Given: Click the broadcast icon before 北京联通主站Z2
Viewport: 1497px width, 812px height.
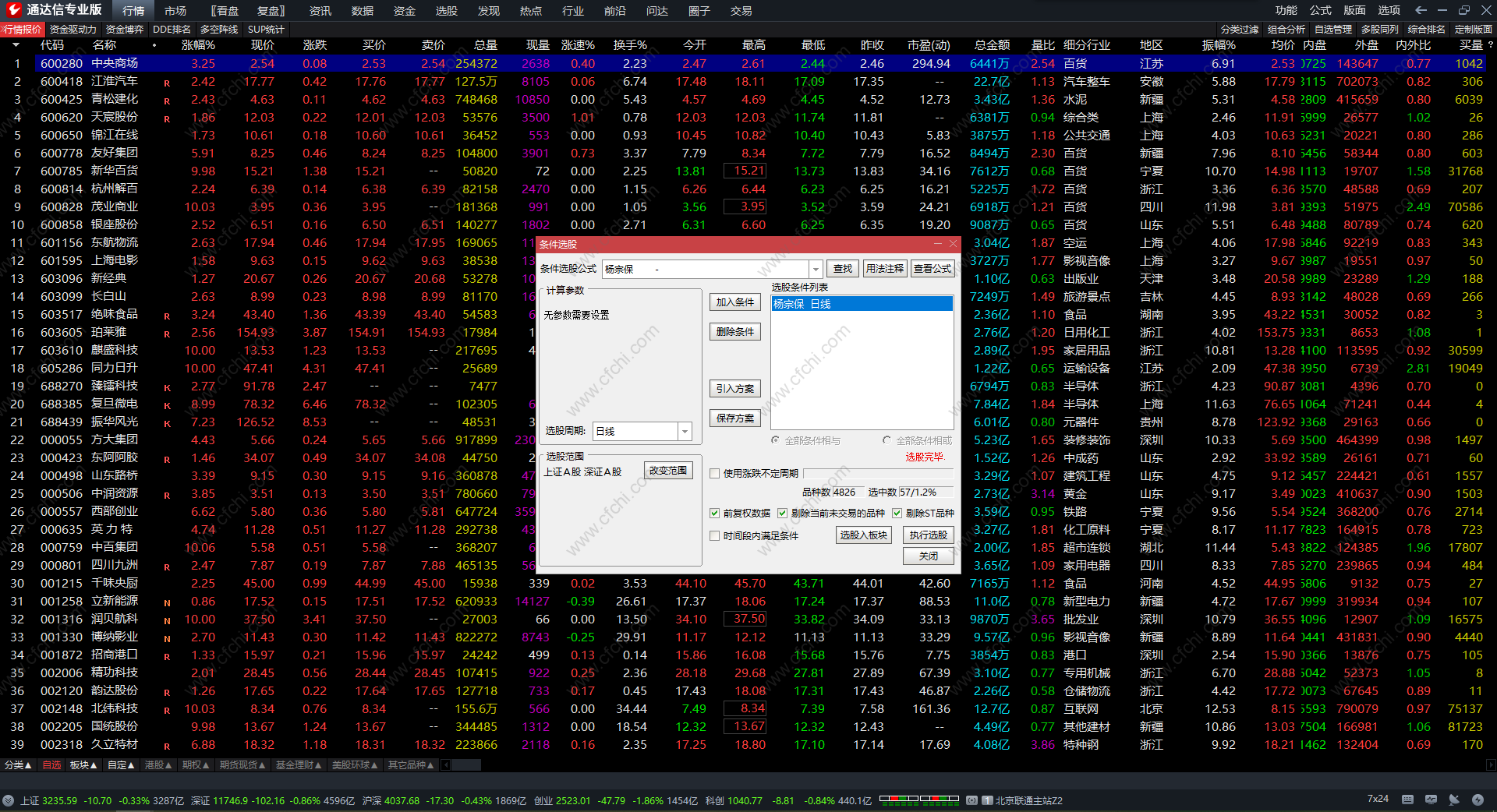Looking at the screenshot, I should [x=971, y=800].
